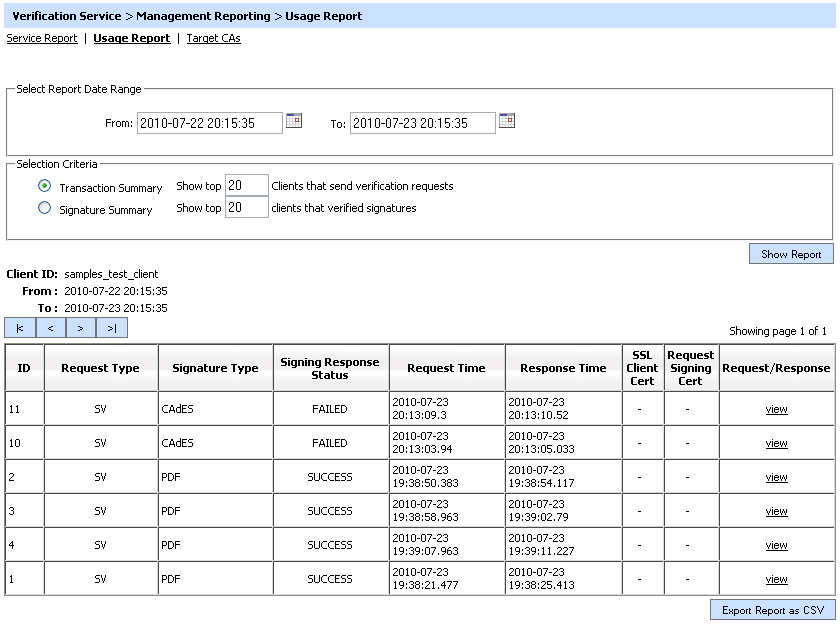
Task: Go to next page of results
Action: (81, 328)
